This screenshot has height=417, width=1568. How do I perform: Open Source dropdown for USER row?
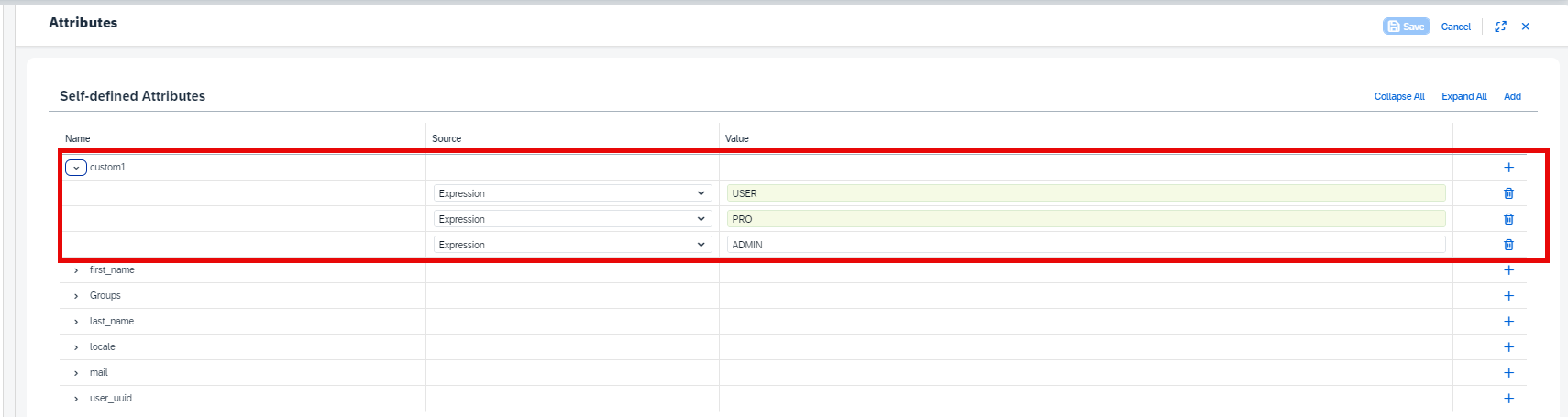coord(572,193)
